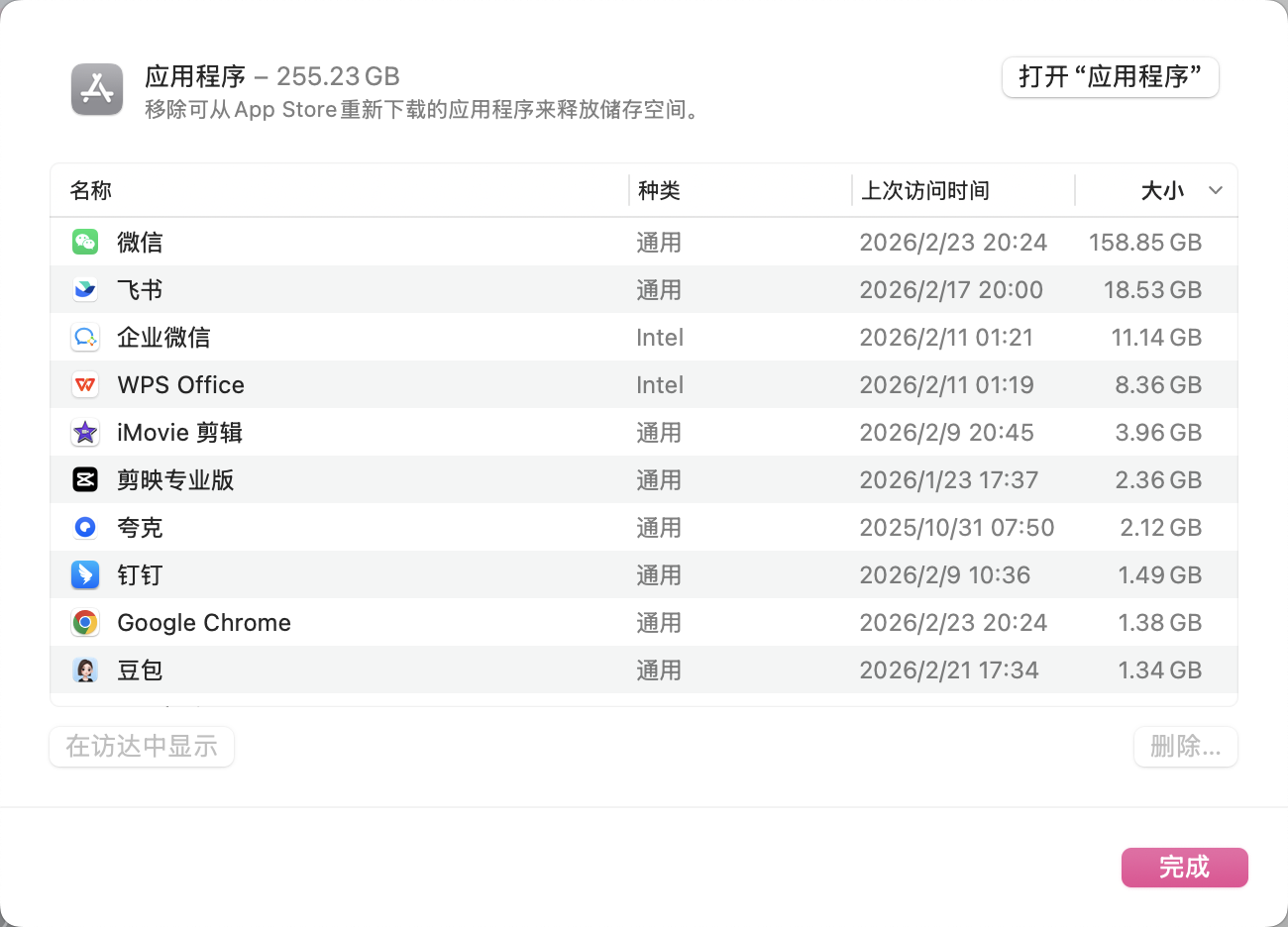Click the App Store applications header icon

97,89
